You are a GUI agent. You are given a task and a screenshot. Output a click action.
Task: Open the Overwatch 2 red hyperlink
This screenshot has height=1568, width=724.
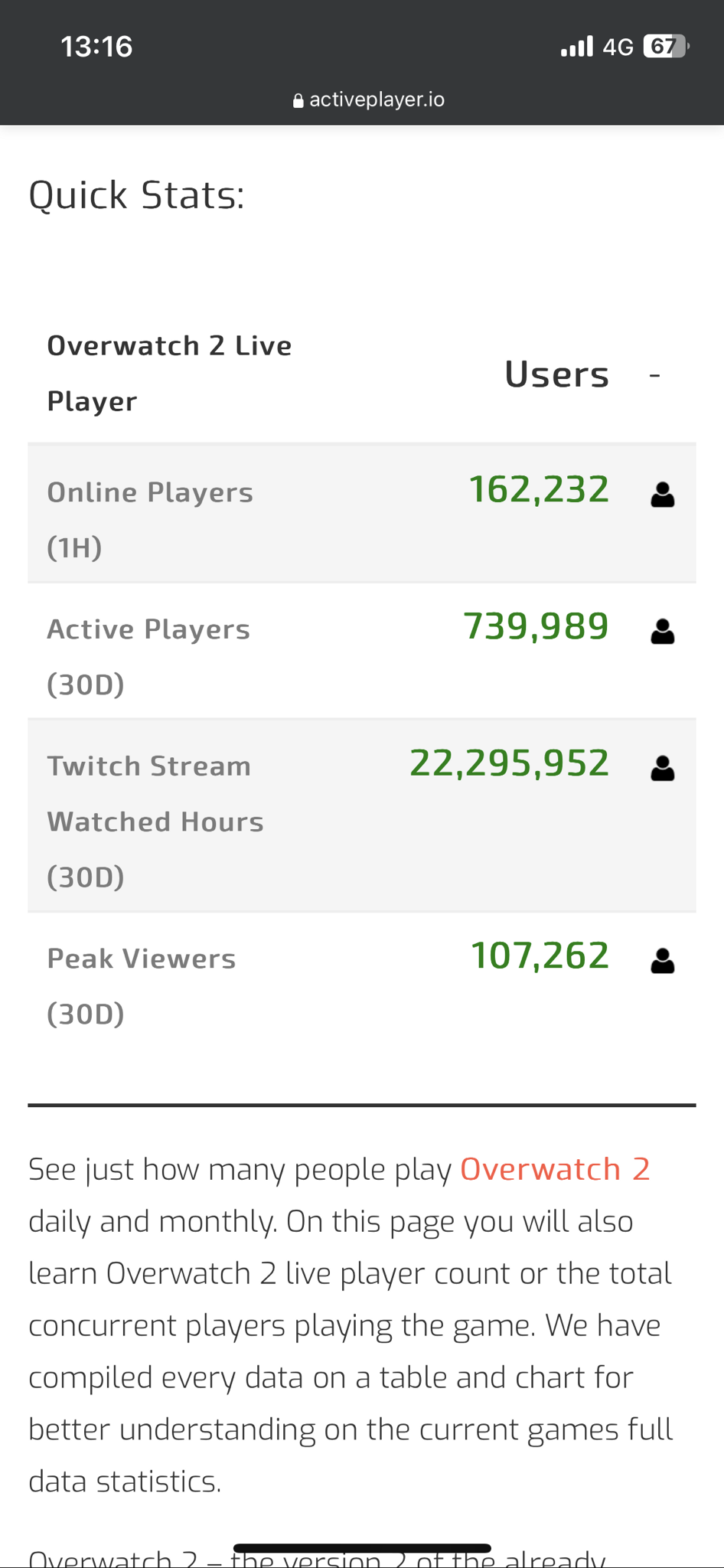point(555,1169)
